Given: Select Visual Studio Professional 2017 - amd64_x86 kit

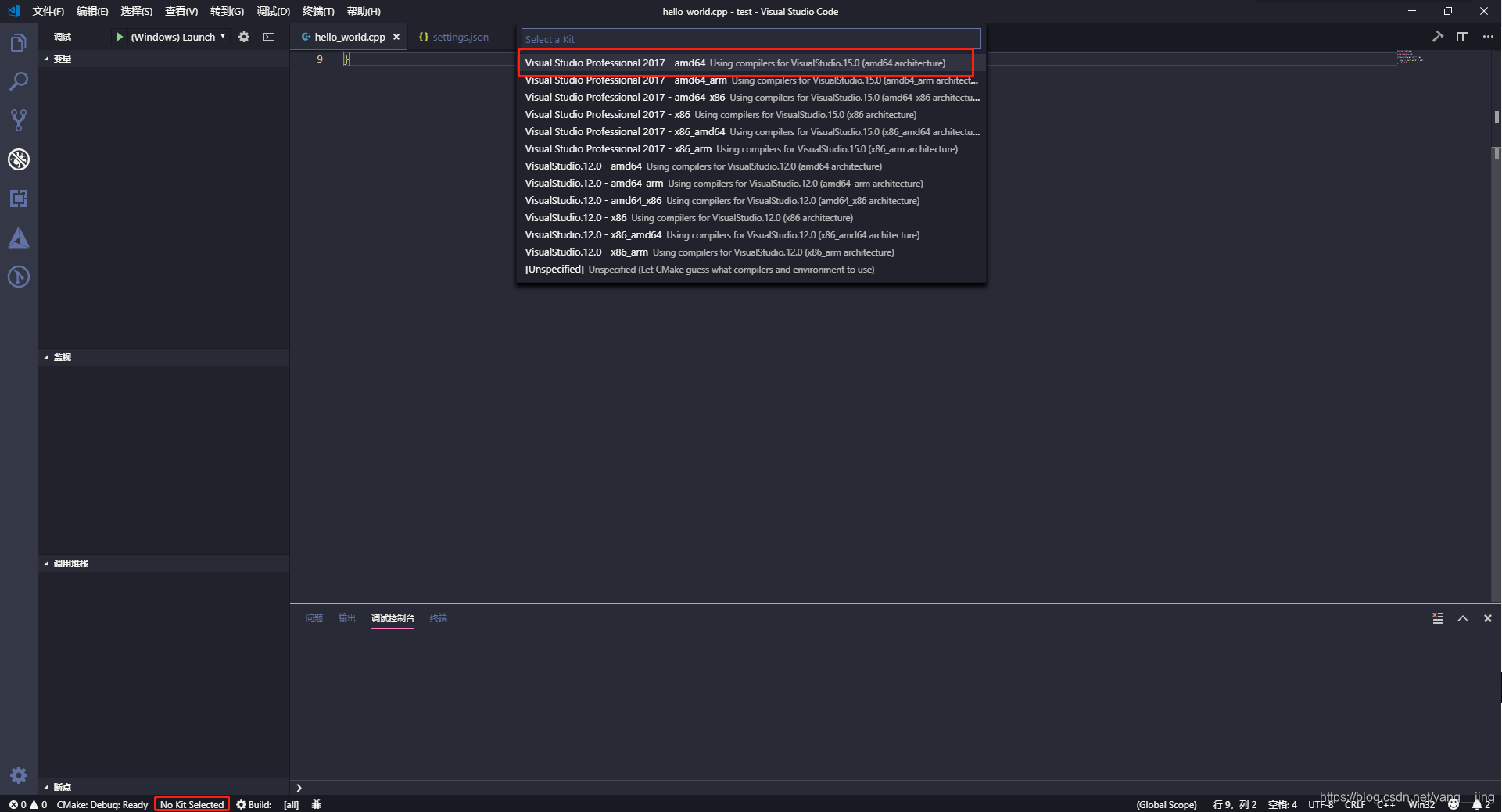Looking at the screenshot, I should [x=751, y=97].
